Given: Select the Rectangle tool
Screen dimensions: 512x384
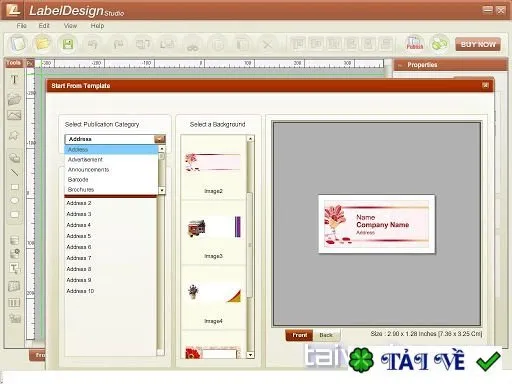Looking at the screenshot, I should [x=15, y=187].
